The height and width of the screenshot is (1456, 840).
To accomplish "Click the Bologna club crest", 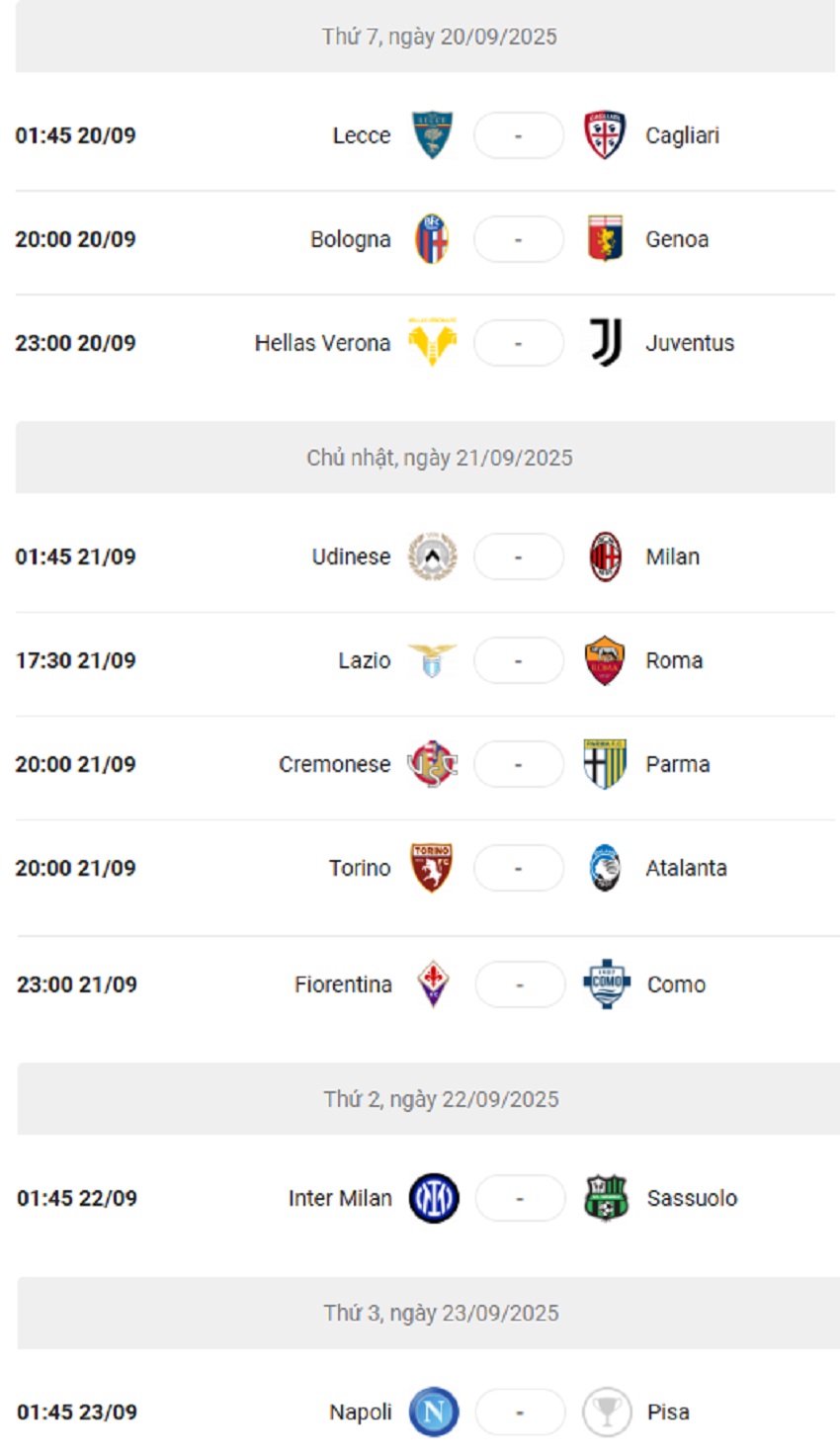I will coord(431,238).
